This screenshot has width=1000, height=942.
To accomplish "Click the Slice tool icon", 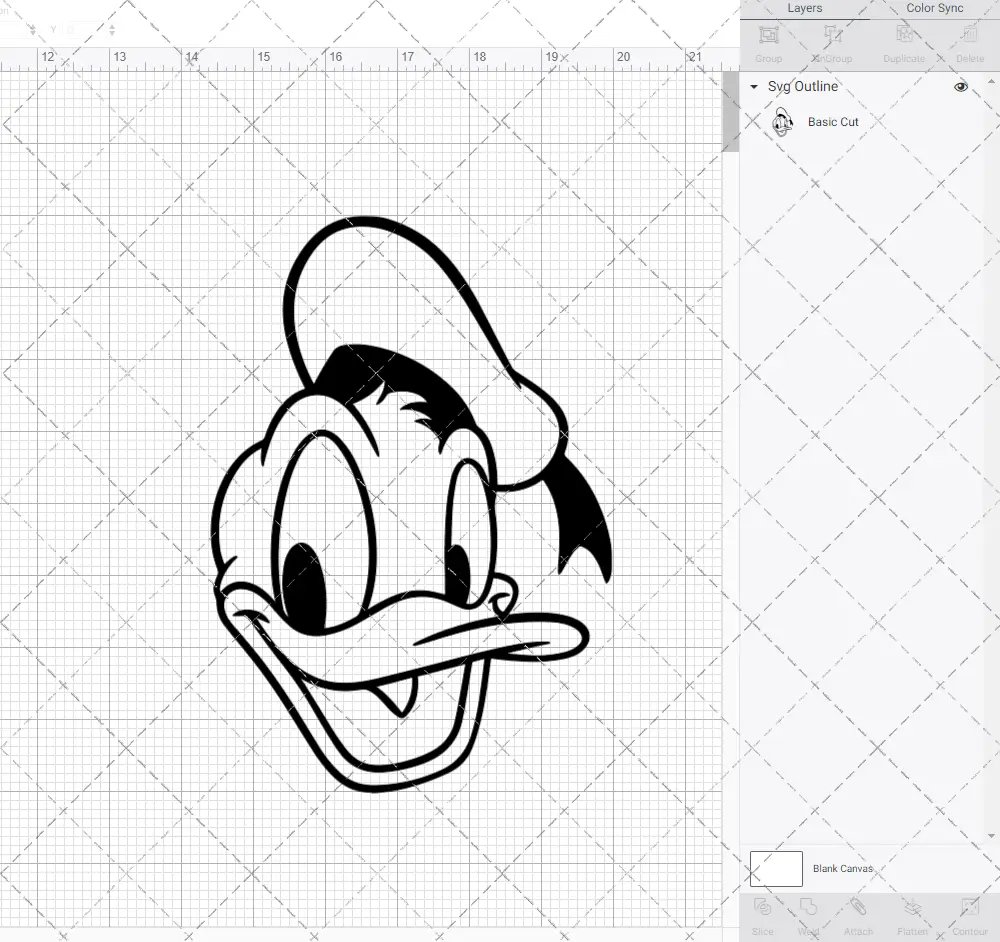I will point(762,907).
